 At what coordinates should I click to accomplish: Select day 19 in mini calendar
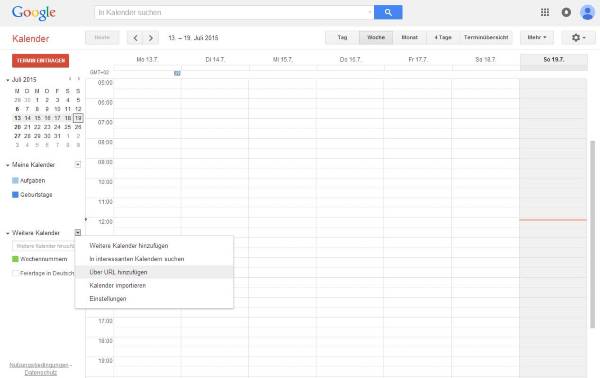point(78,118)
